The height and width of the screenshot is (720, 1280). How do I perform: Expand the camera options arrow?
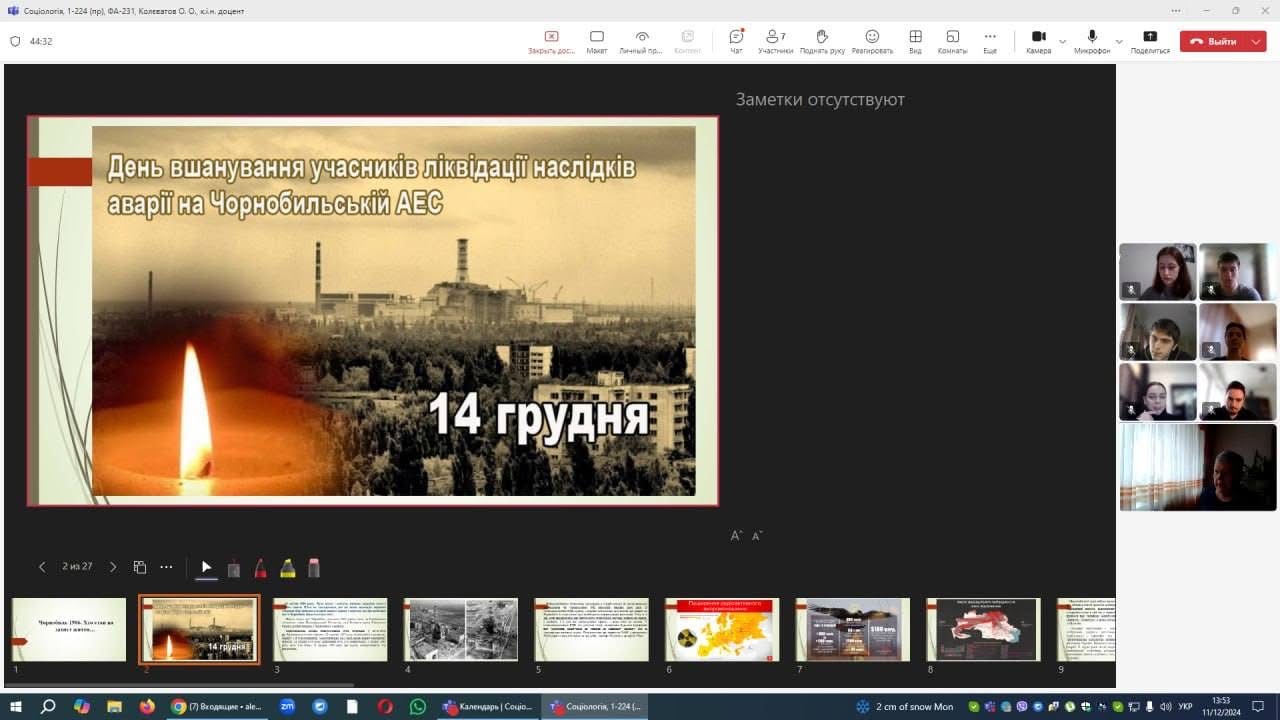pyautogui.click(x=1062, y=42)
